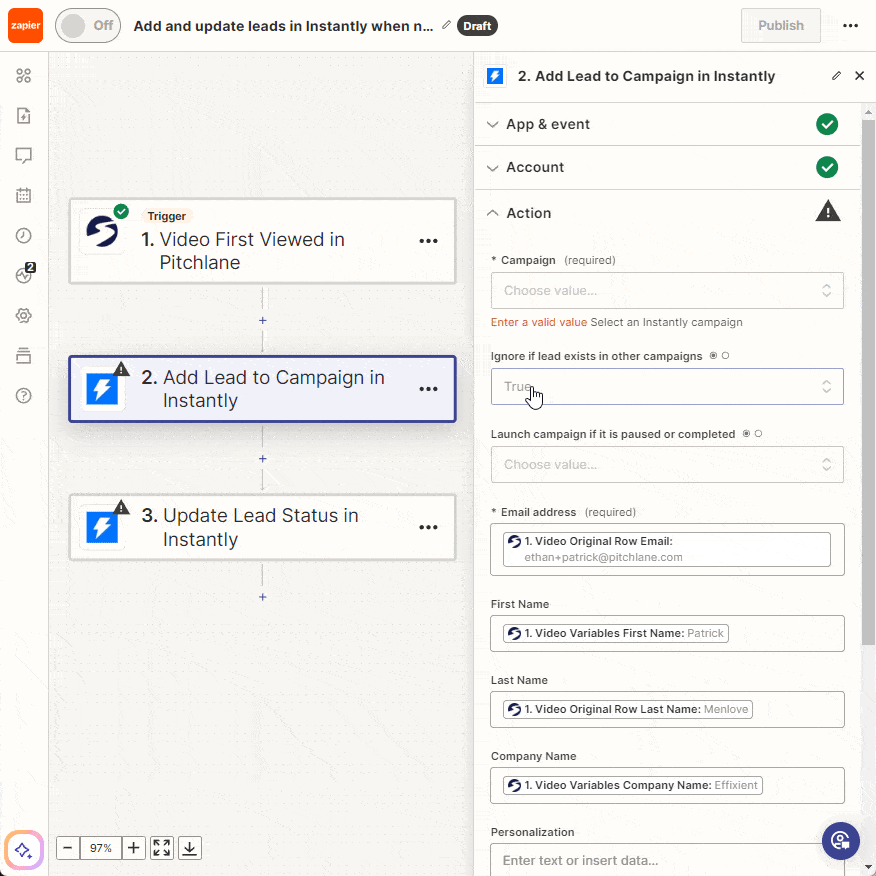Viewport: 876px width, 876px height.
Task: Open the comments sidebar icon
Action: pyautogui.click(x=23, y=155)
